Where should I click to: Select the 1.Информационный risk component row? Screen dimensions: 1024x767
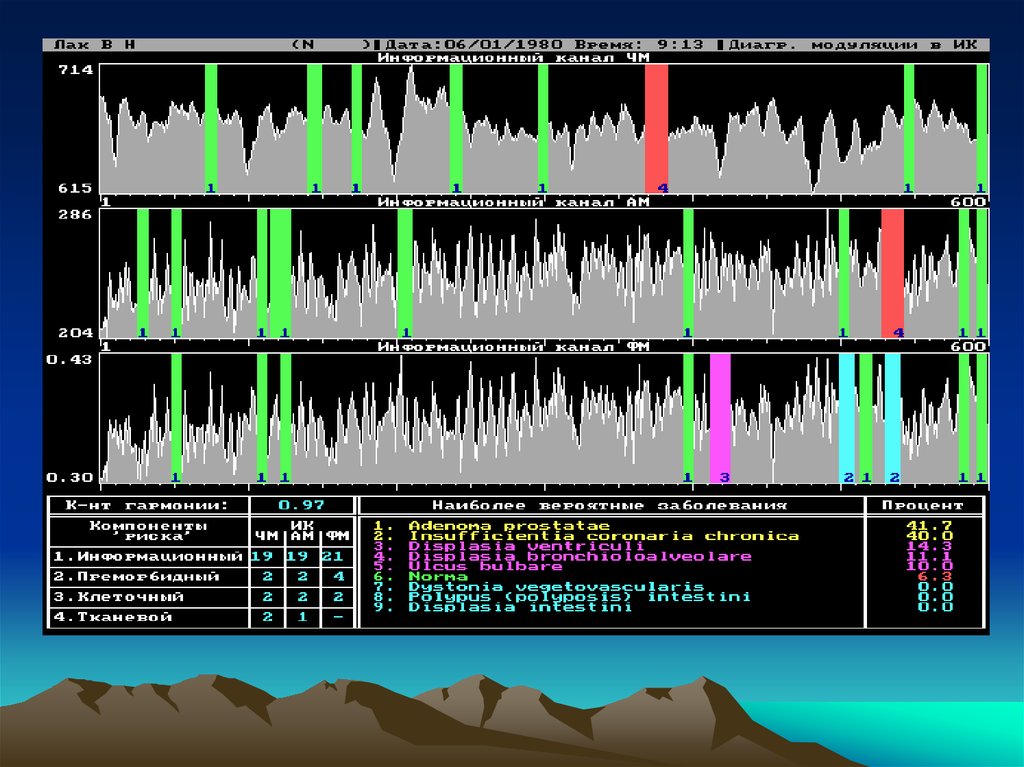click(148, 557)
